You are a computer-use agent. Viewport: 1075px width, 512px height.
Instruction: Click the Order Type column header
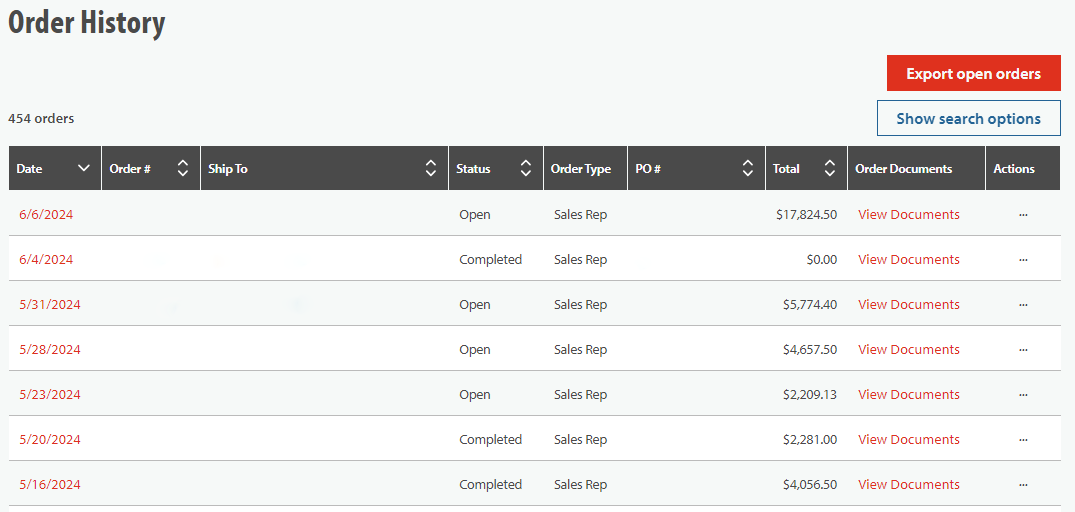580,169
